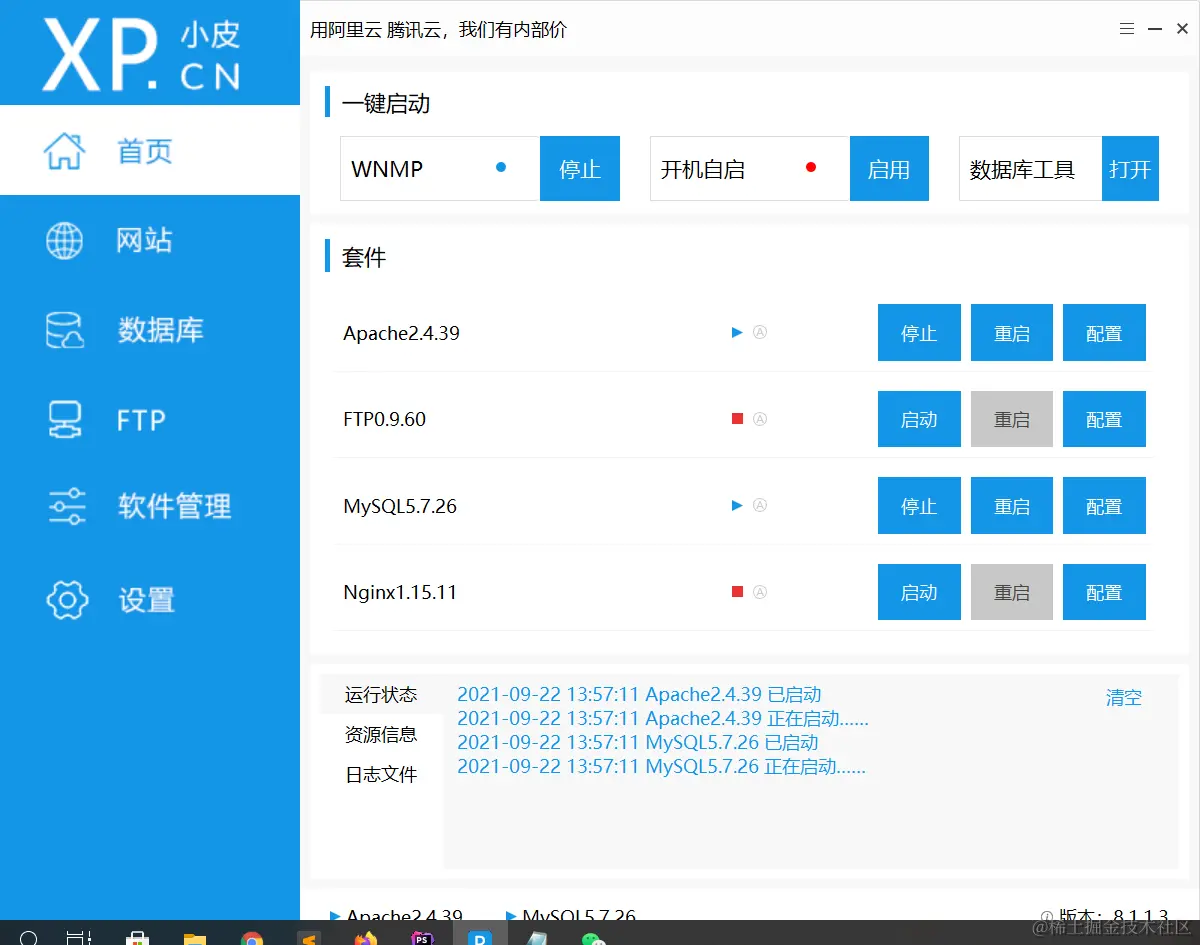Click the greyed 重启 button for Nginx1.15.11
This screenshot has width=1200, height=945.
[1012, 592]
